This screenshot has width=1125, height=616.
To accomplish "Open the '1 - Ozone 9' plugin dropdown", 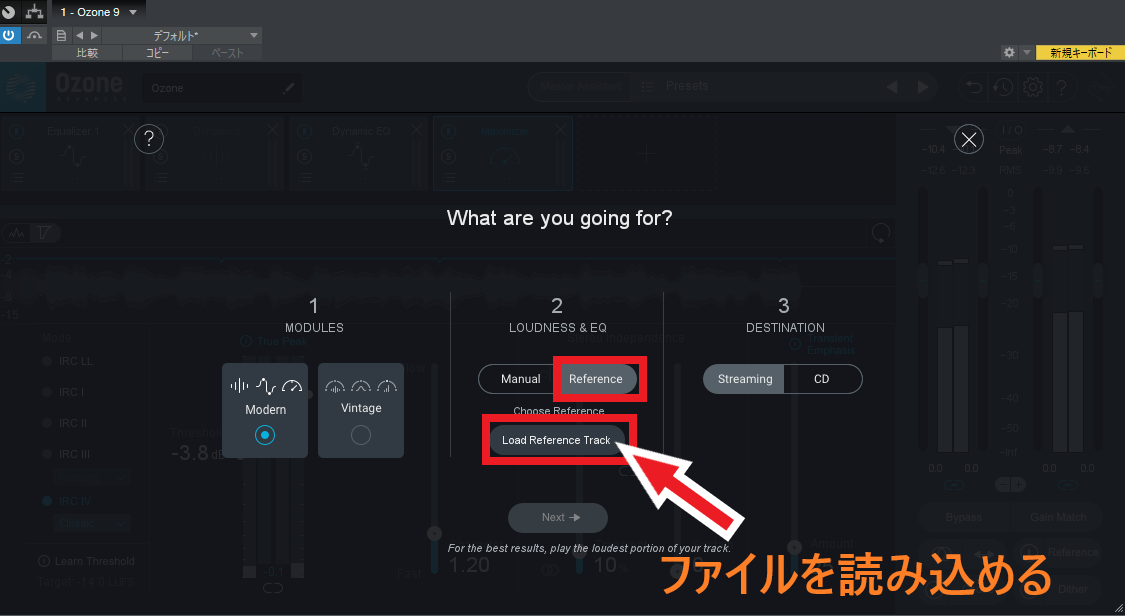I will (99, 12).
